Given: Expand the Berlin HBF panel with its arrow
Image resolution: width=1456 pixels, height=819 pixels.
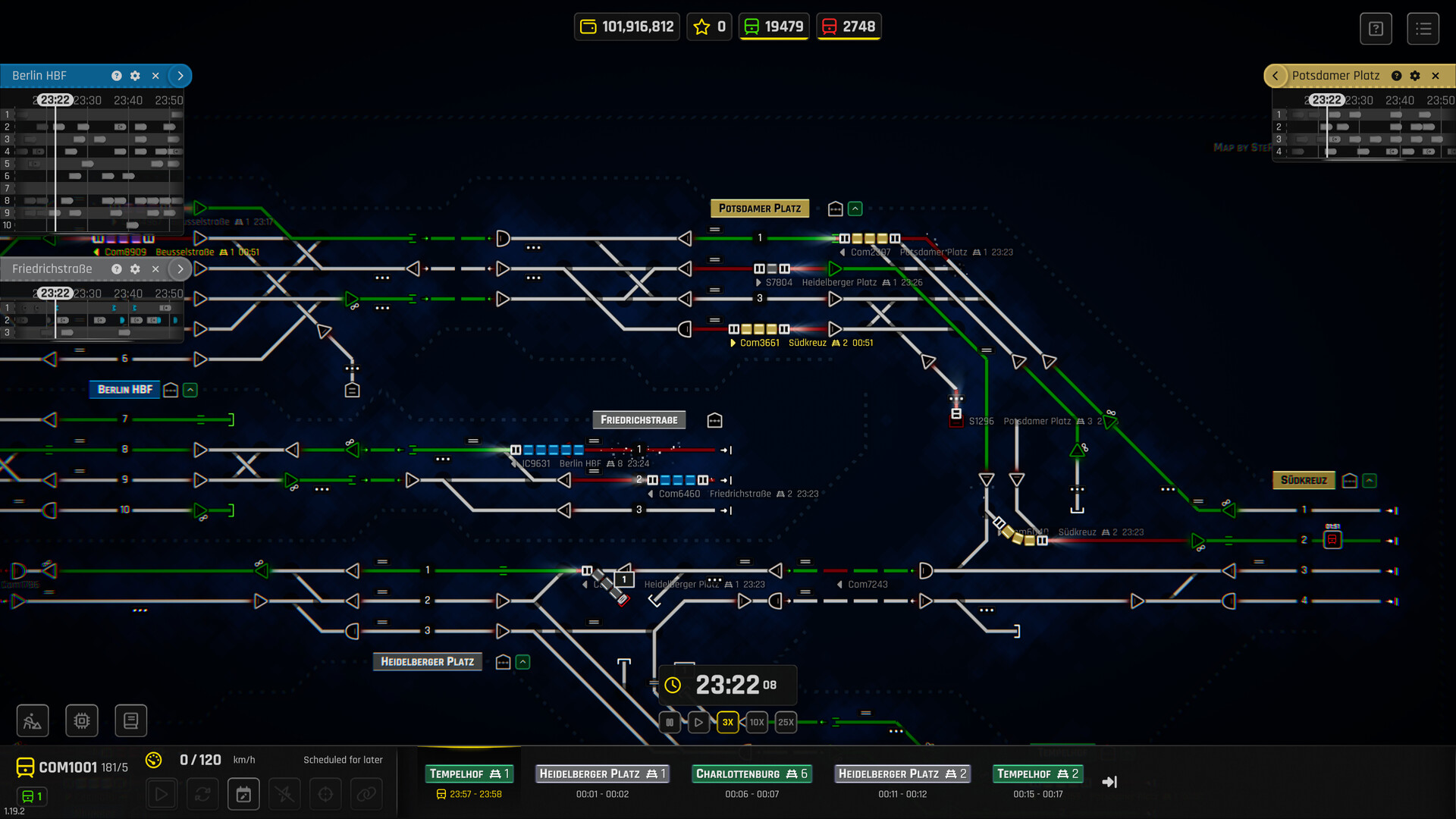Looking at the screenshot, I should (180, 76).
